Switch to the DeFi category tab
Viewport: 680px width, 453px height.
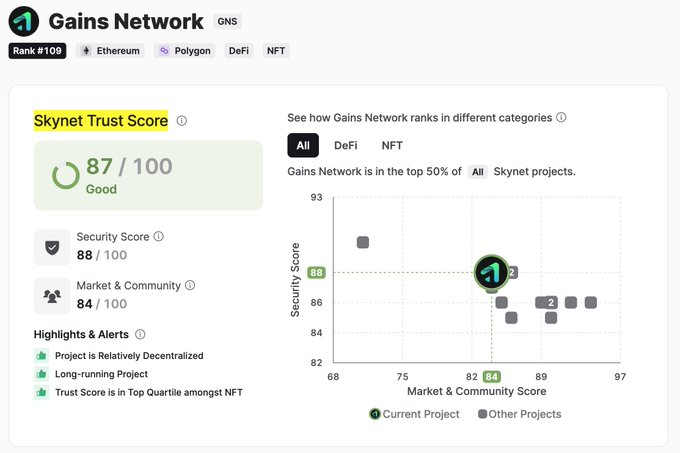tap(346, 145)
